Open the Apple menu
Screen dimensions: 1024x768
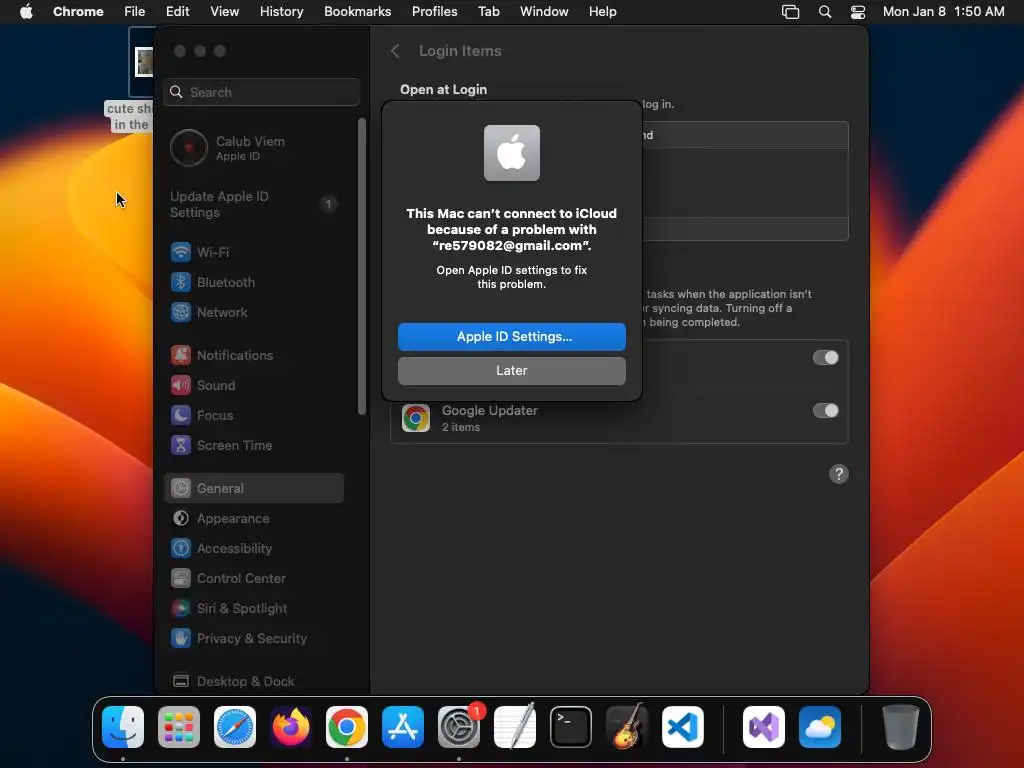[26, 12]
